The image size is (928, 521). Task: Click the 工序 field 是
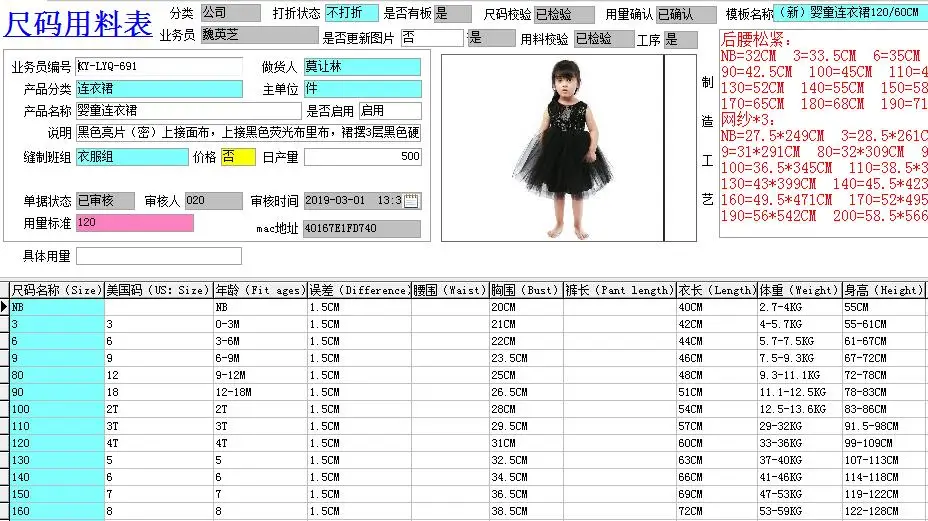(681, 40)
